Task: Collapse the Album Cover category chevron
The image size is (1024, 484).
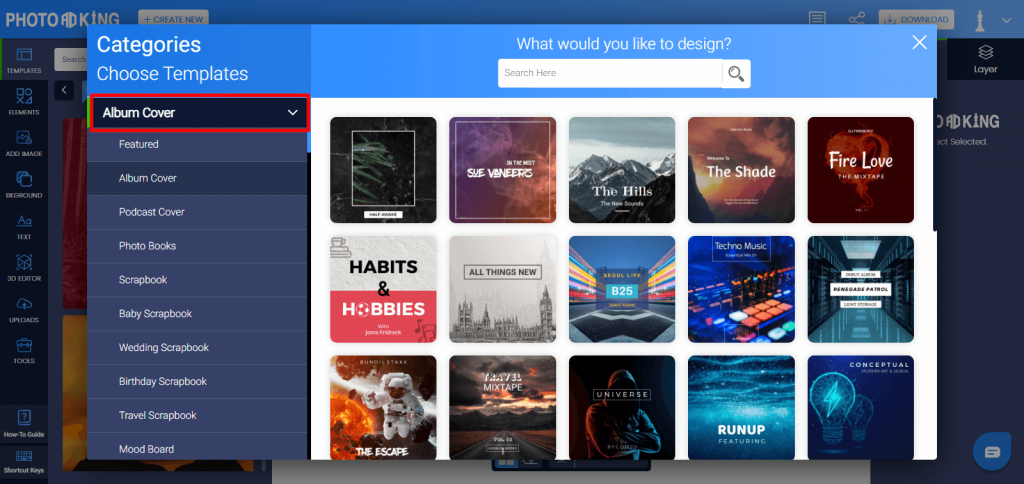Action: point(293,113)
